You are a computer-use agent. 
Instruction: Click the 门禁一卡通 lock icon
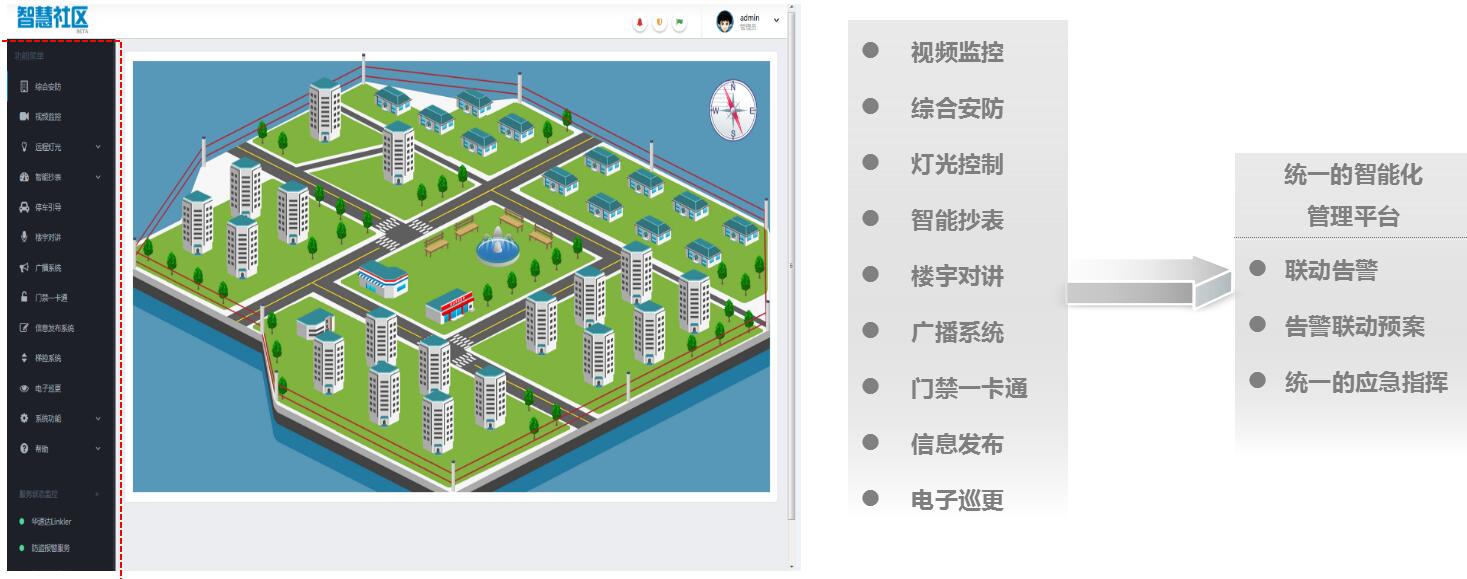pyautogui.click(x=28, y=297)
